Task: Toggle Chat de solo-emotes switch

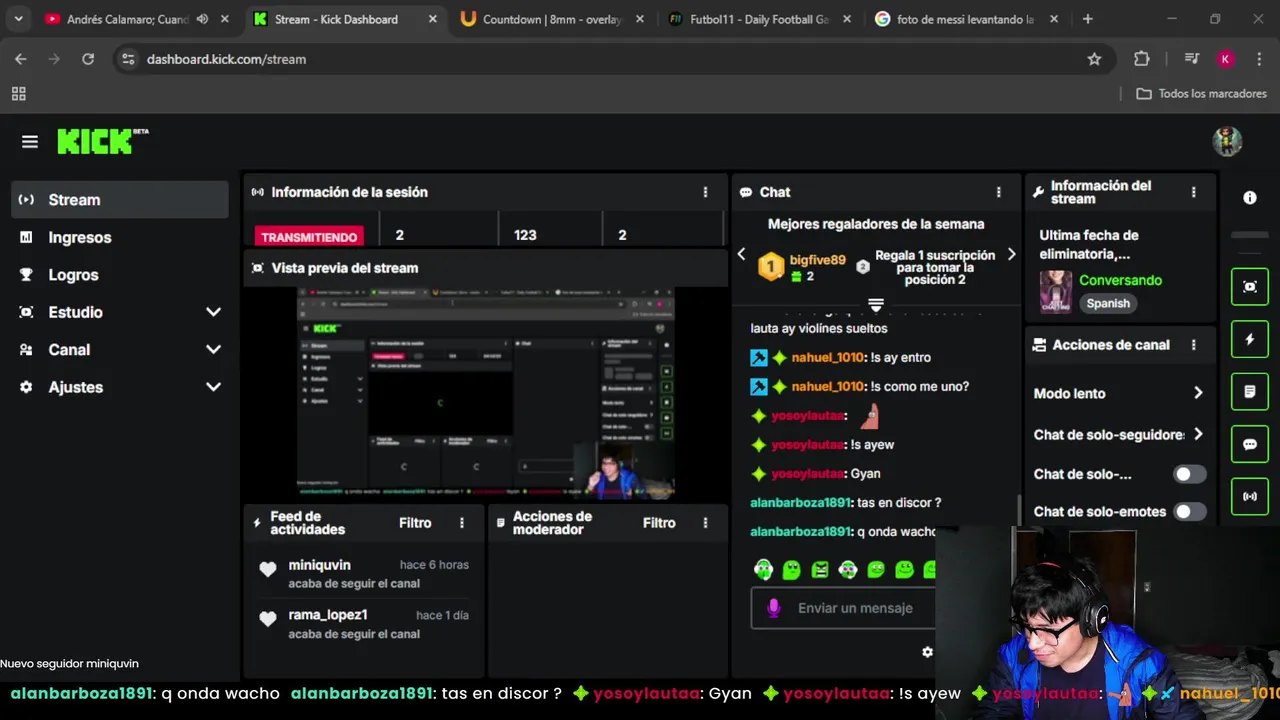Action: click(1189, 511)
